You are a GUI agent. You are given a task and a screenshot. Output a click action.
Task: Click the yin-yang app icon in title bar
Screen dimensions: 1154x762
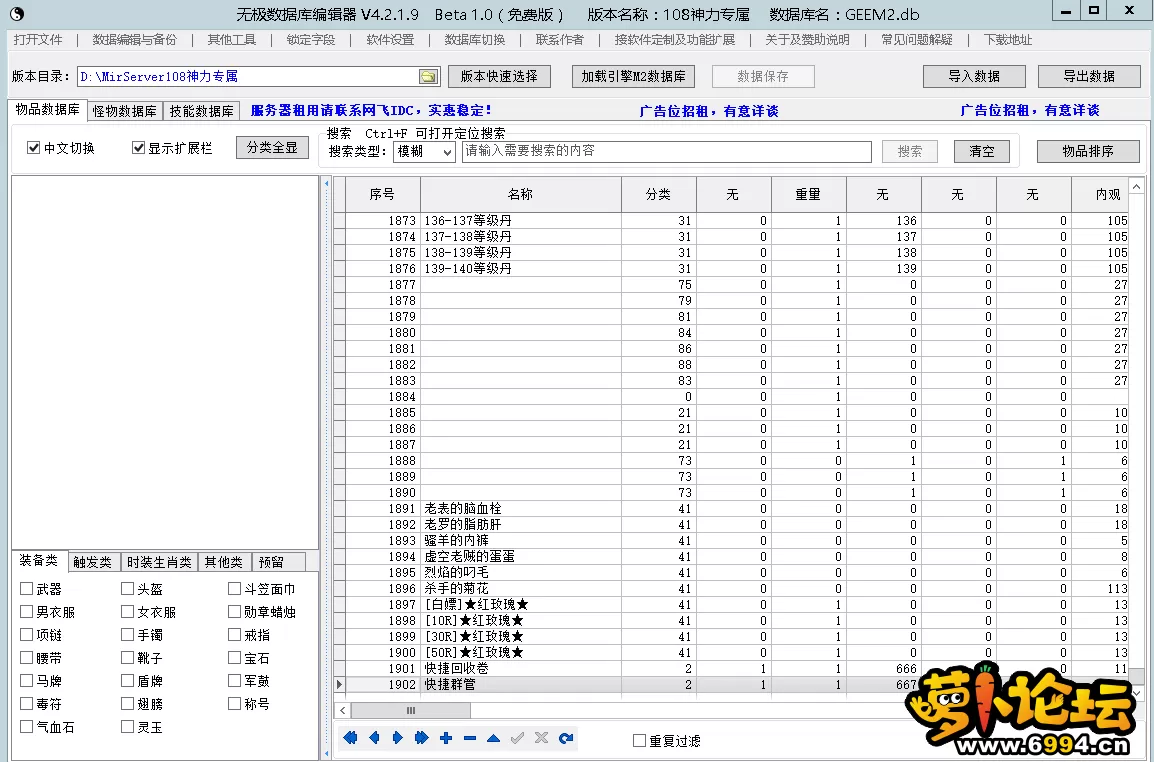[16, 13]
